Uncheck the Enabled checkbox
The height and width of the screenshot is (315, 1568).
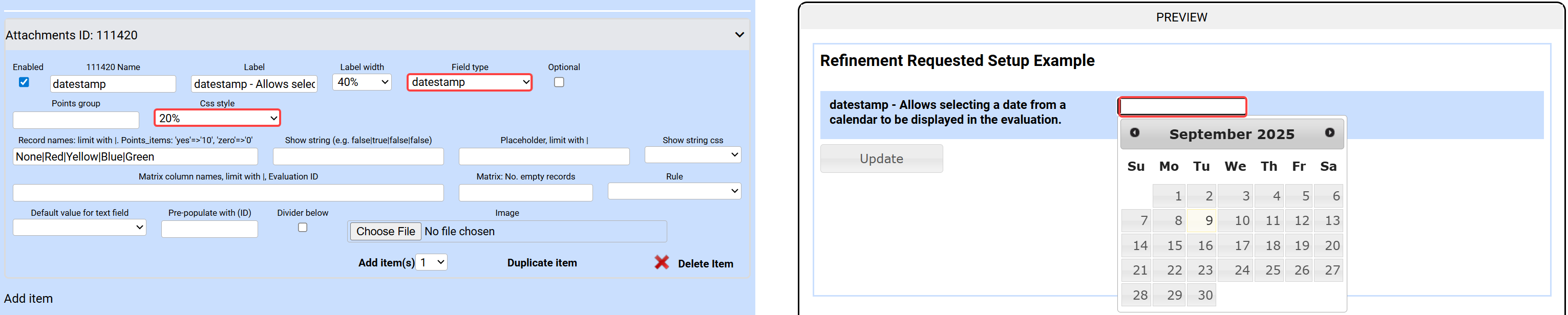tap(24, 82)
